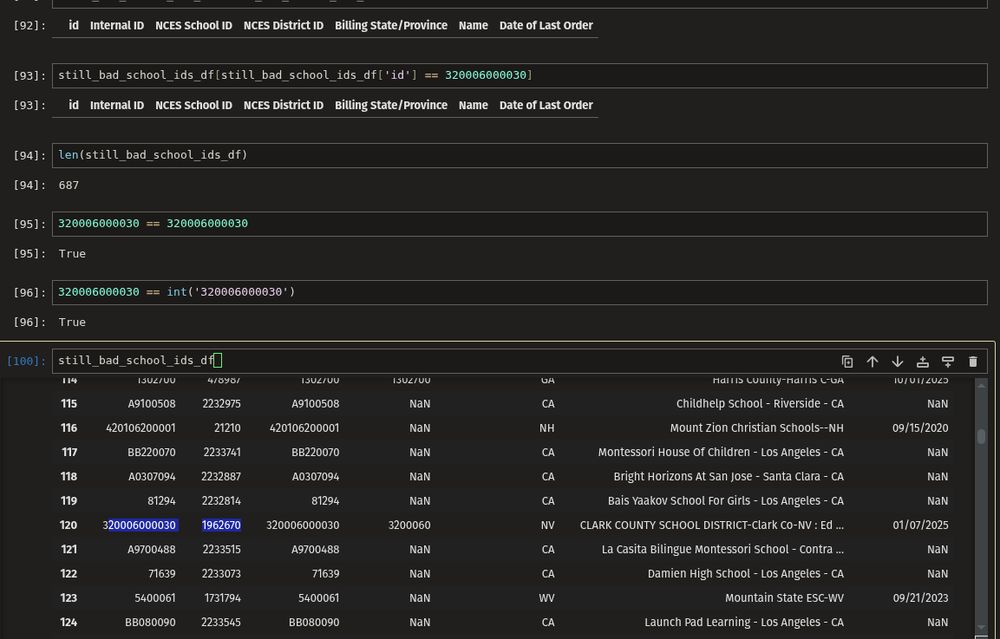Insert a new cell below the current one
The image size is (1000, 639).
(948, 362)
